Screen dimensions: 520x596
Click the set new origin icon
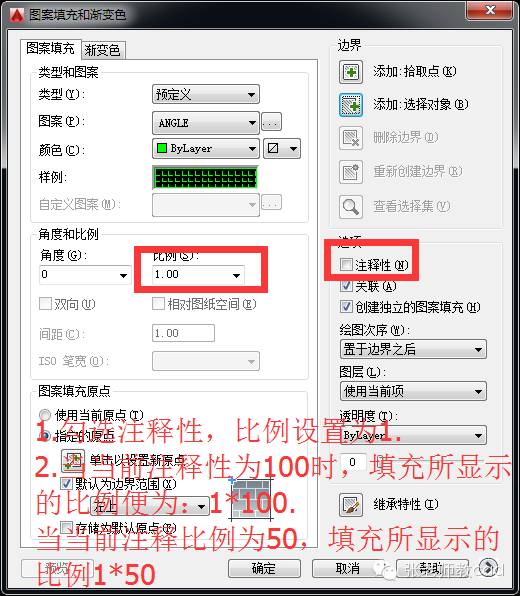point(73,461)
